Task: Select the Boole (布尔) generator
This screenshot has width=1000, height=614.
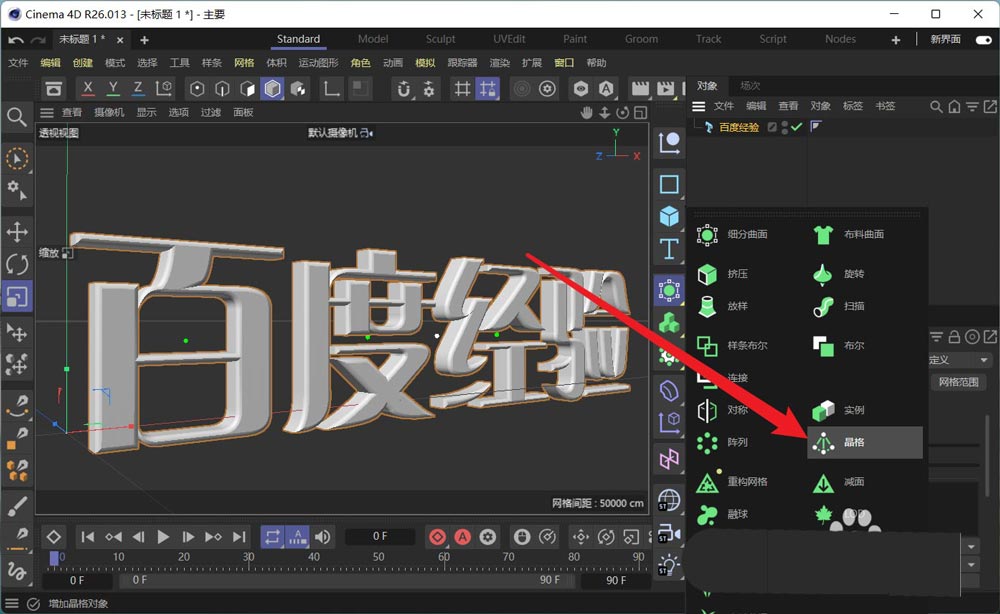Action: click(x=839, y=346)
